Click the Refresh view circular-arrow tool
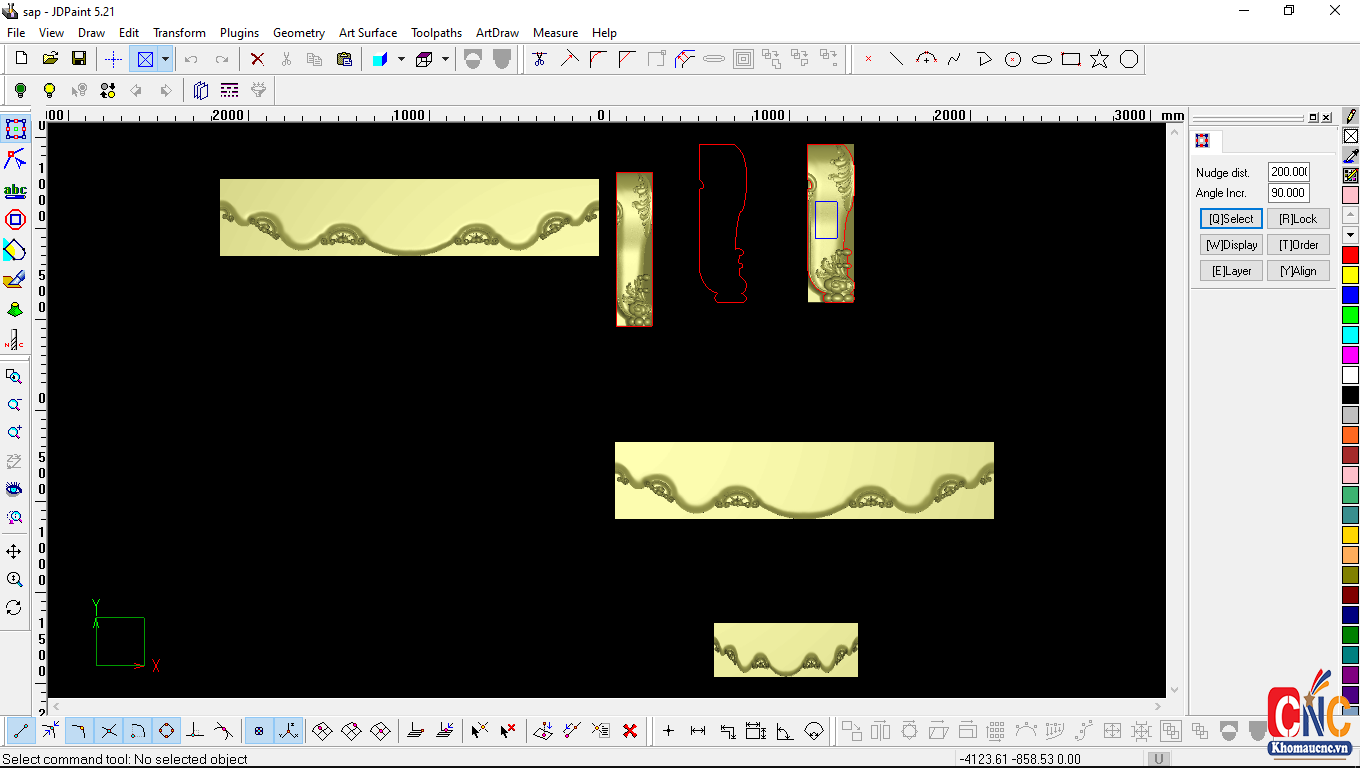Viewport: 1360px width, 768px height. (x=15, y=607)
